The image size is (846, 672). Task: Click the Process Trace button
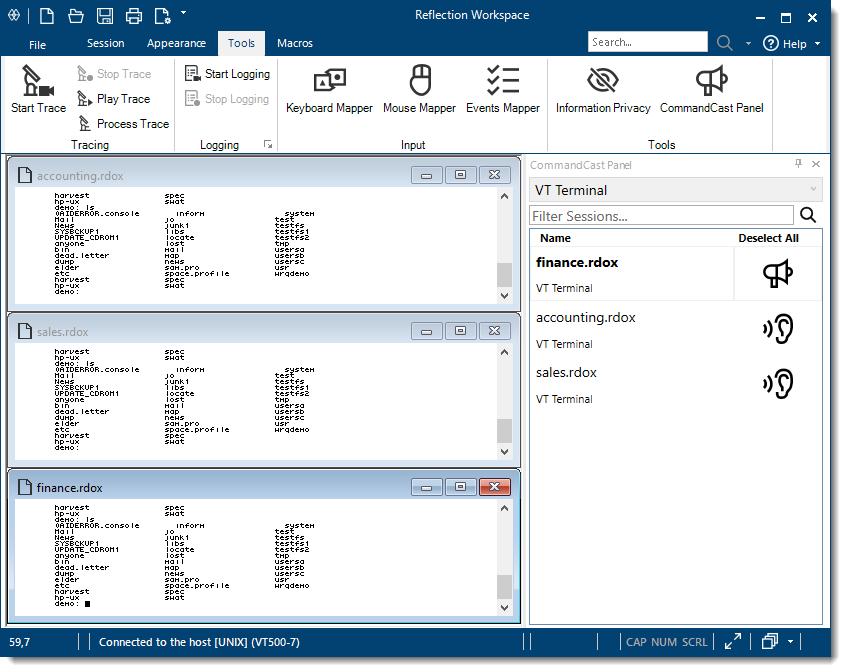pyautogui.click(x=123, y=124)
